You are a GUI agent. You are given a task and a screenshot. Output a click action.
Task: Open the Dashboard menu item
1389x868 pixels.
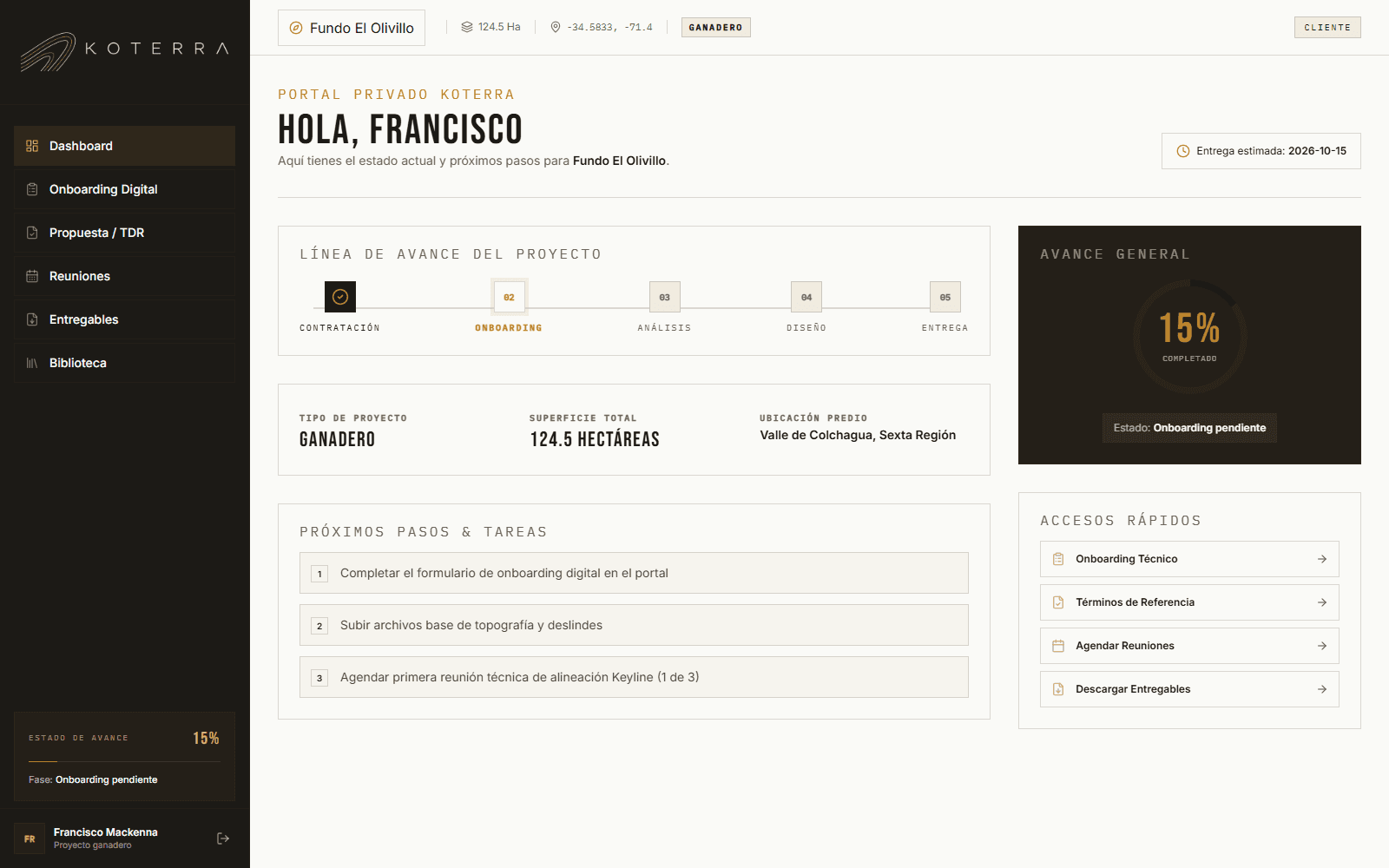(124, 146)
